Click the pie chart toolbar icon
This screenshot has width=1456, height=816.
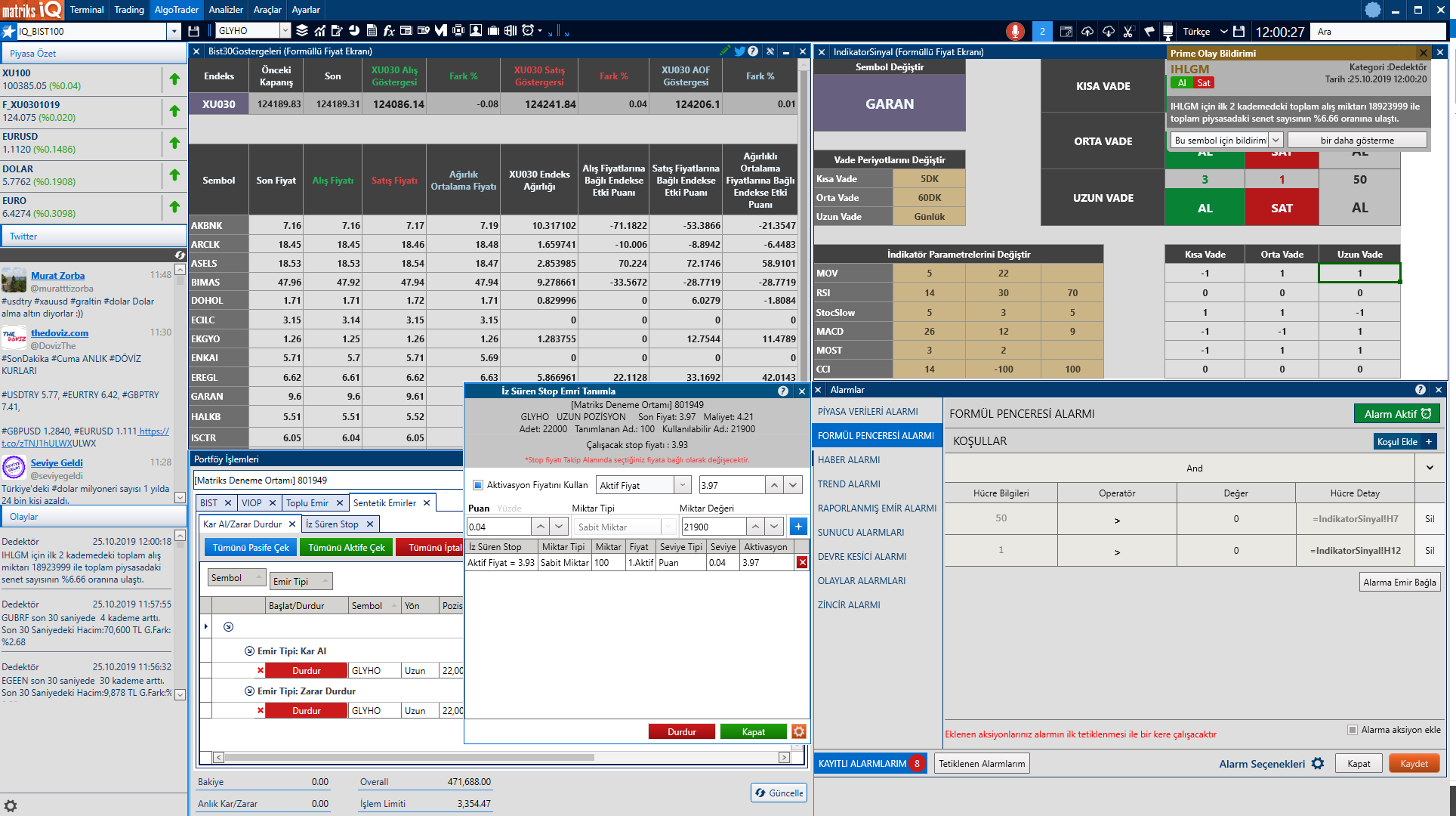tap(354, 31)
